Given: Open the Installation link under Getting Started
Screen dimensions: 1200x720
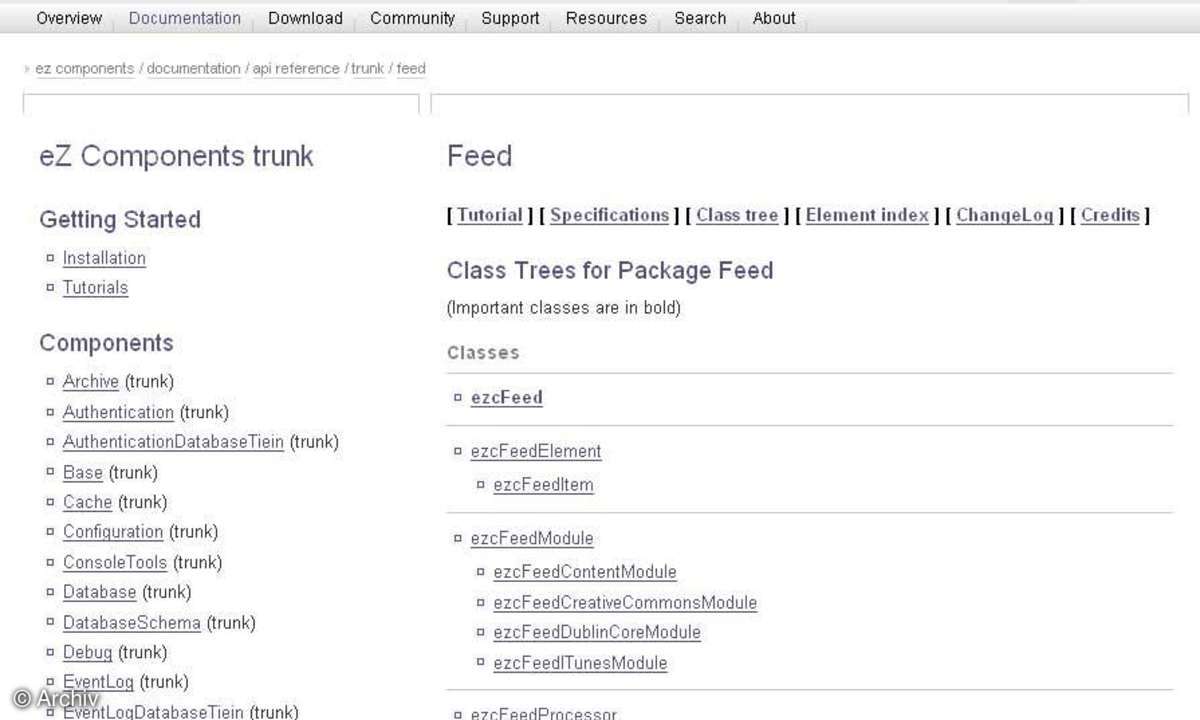Looking at the screenshot, I should (104, 258).
